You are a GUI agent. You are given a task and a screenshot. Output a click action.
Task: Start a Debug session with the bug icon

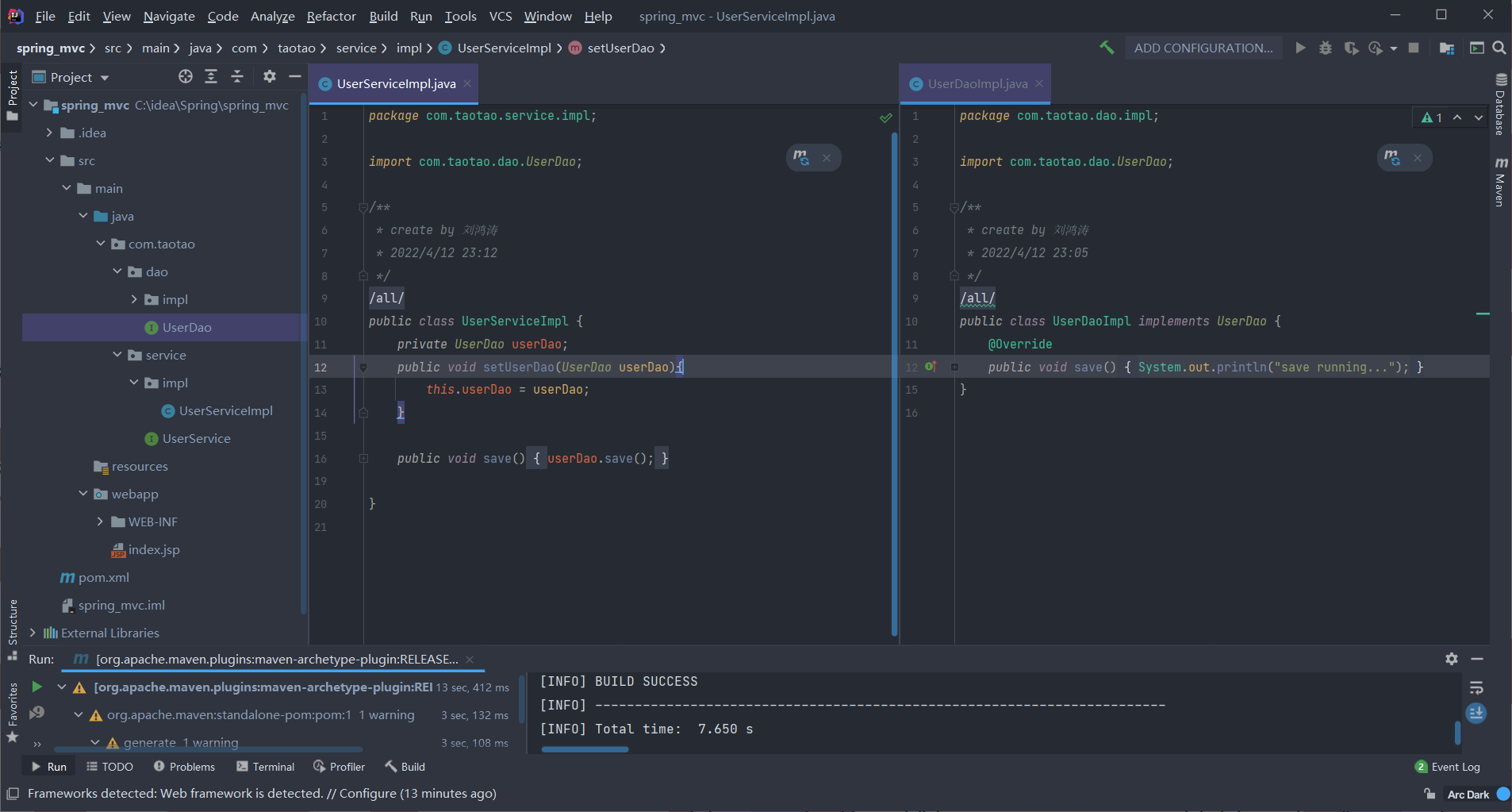tap(1326, 48)
